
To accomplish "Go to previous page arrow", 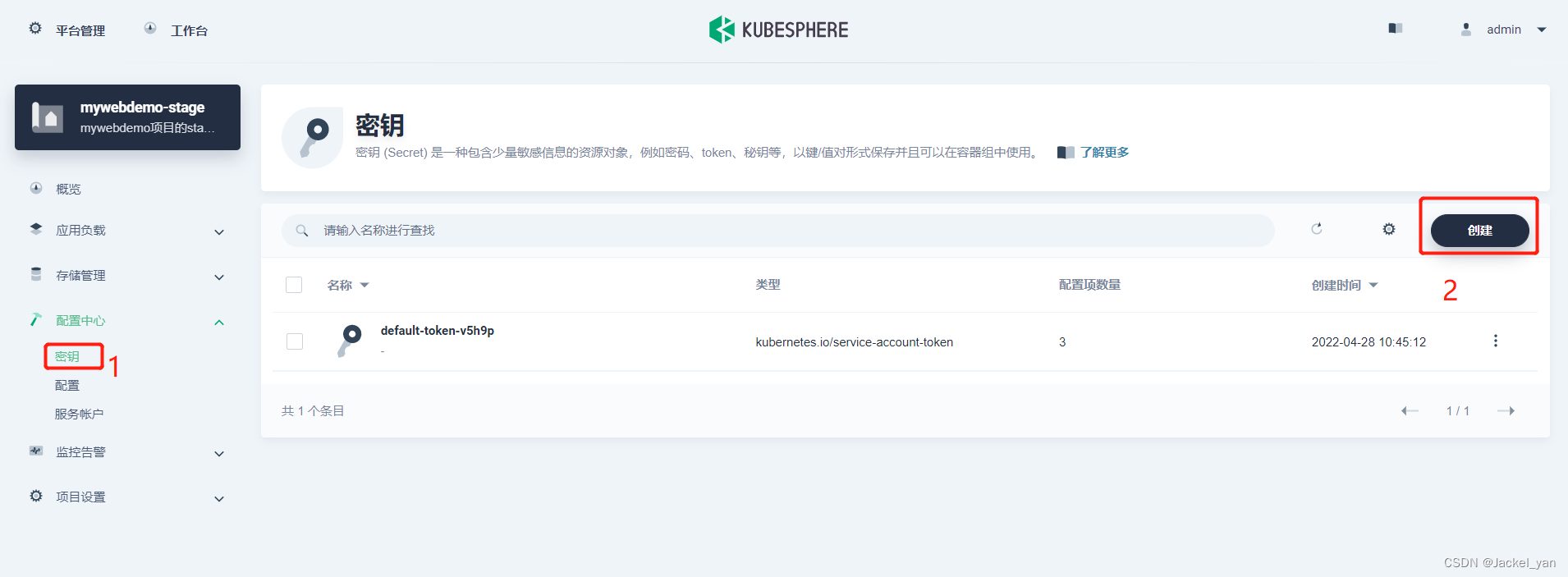I will point(1410,410).
